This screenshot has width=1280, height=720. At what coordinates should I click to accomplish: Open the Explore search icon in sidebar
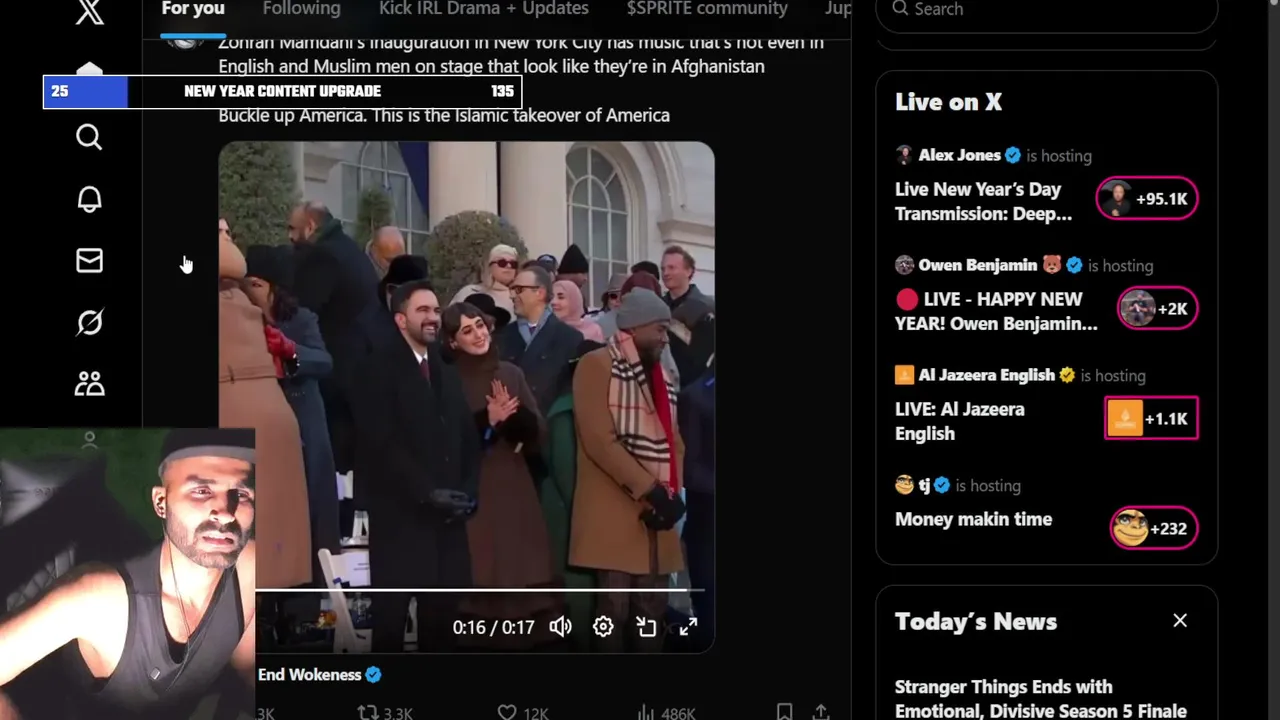tap(89, 137)
